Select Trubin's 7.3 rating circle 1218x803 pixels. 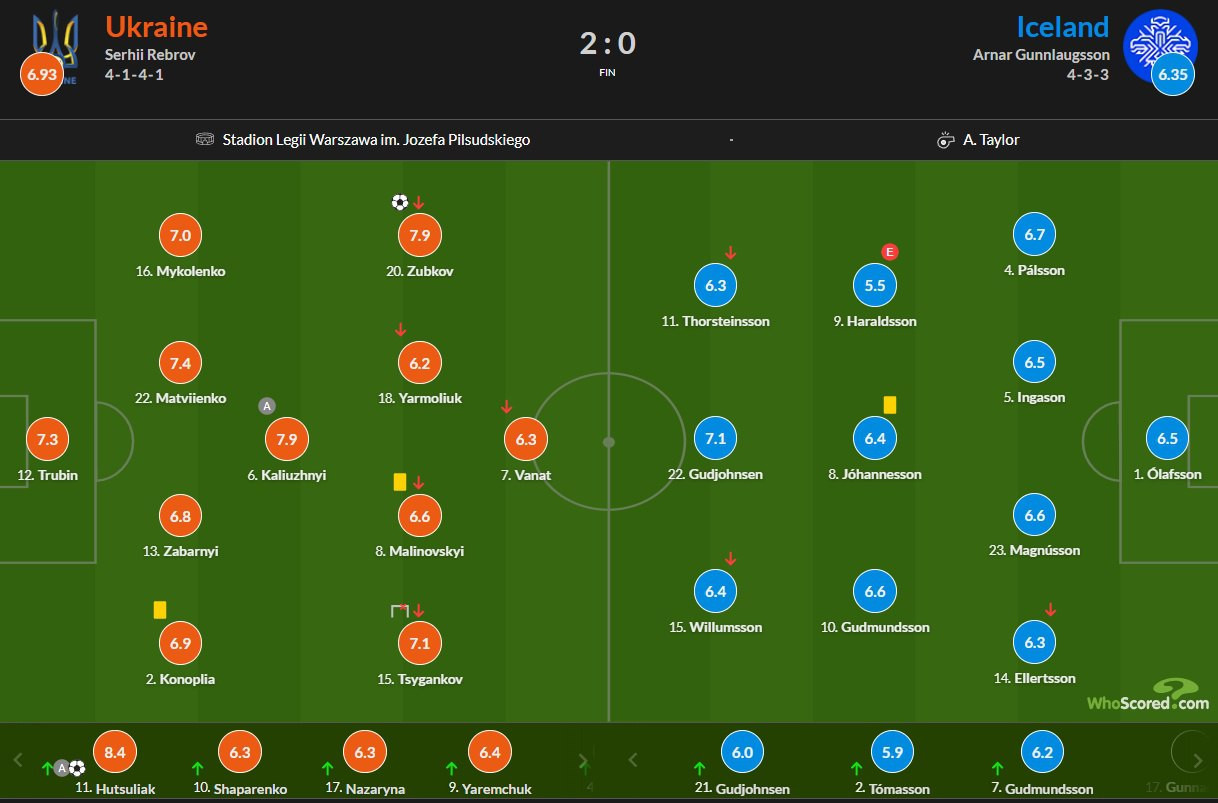pos(46,438)
